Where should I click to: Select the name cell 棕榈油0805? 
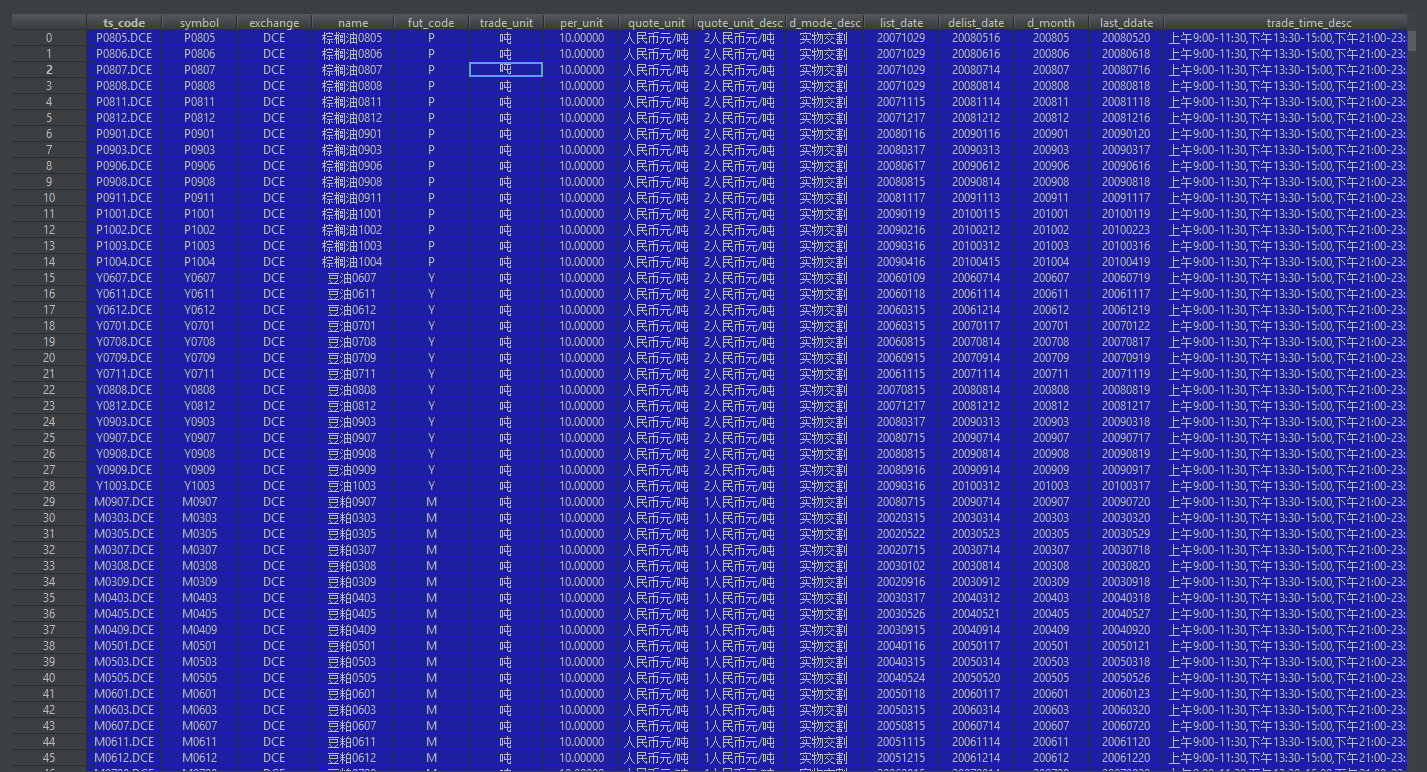click(x=353, y=38)
